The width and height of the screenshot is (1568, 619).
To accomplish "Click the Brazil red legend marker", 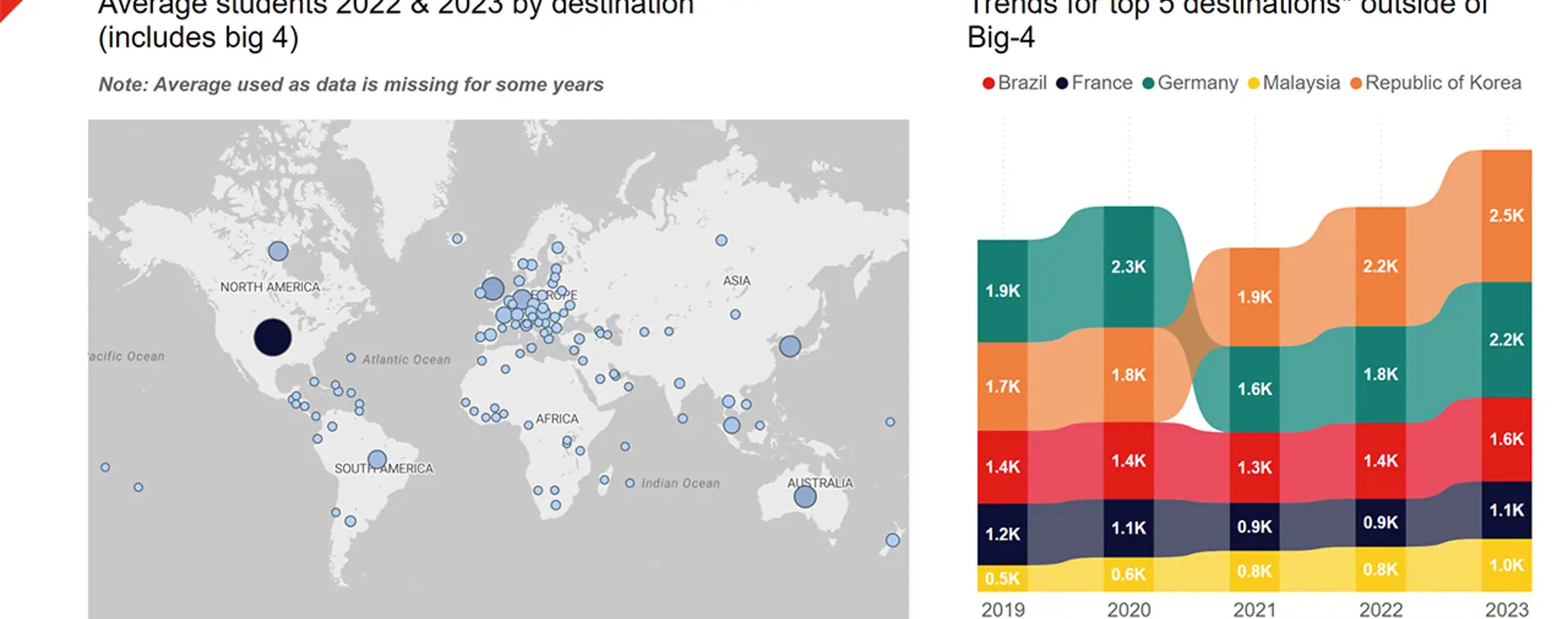I will point(989,83).
